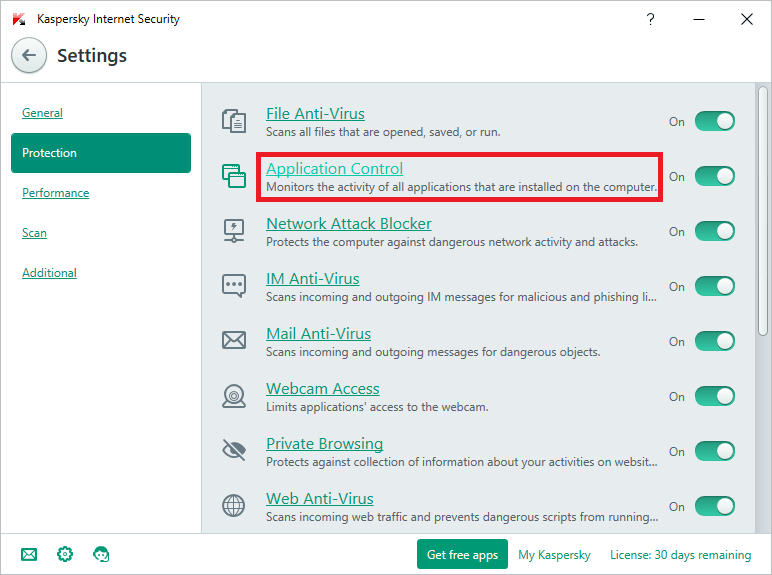
Task: Click the Mail Anti-Virus envelope icon
Action: pyautogui.click(x=233, y=341)
